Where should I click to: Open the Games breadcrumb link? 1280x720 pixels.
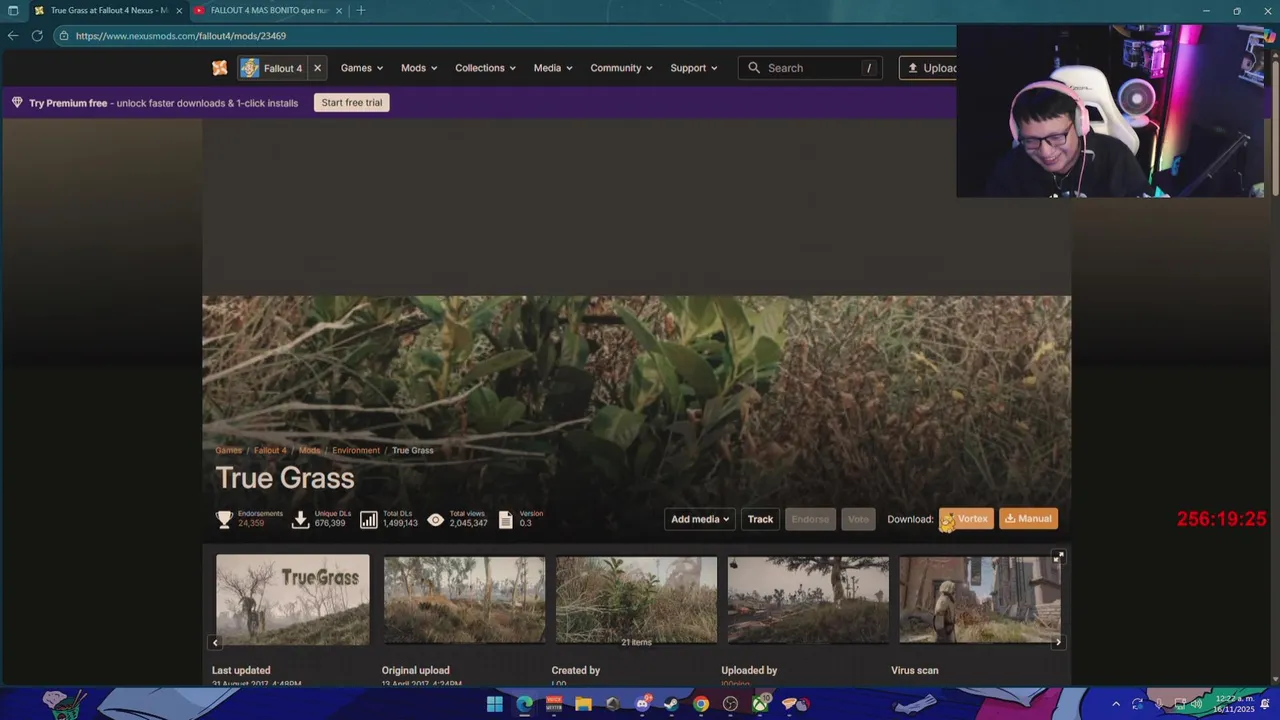(229, 450)
